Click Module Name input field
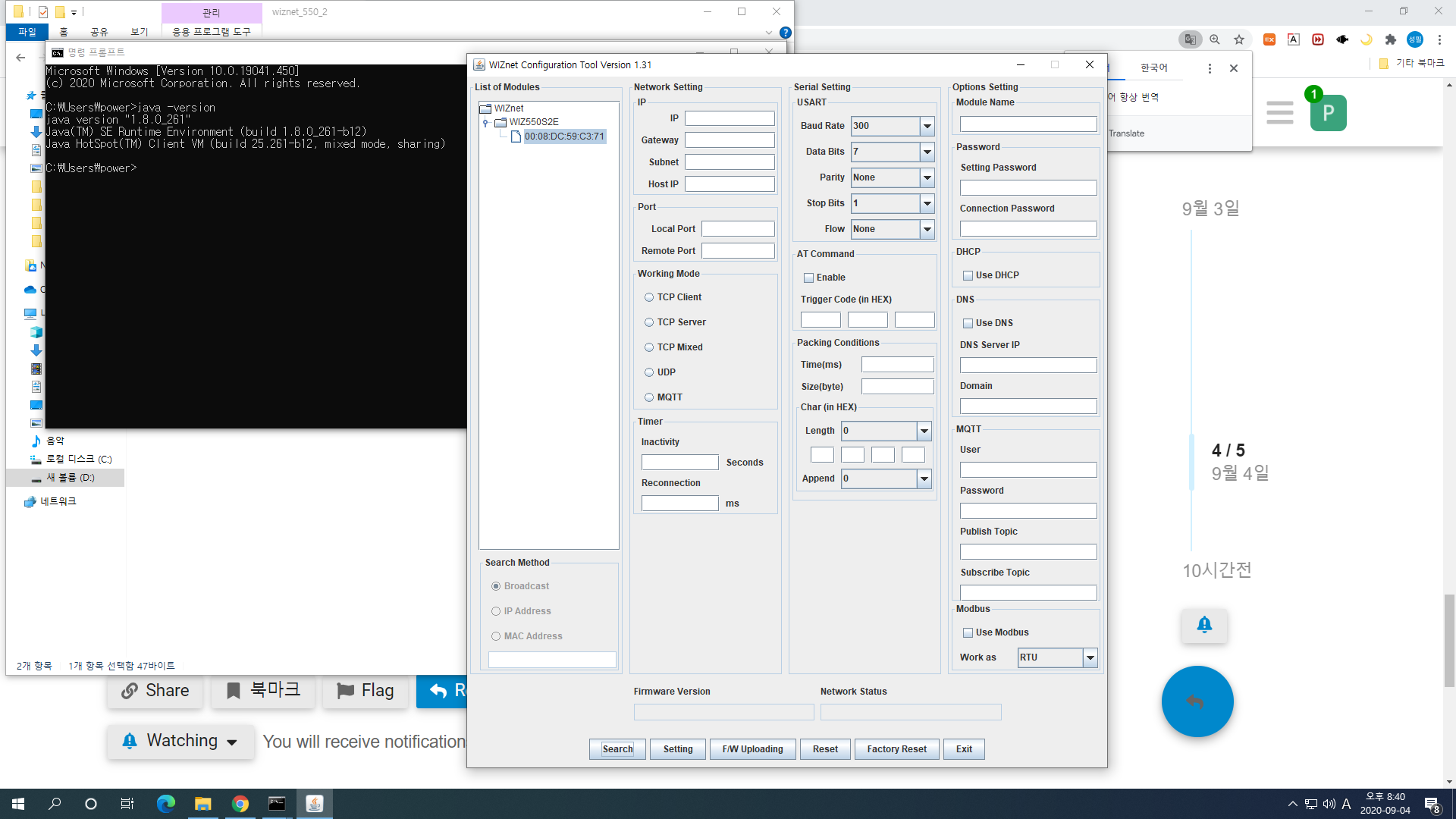Image resolution: width=1456 pixels, height=819 pixels. click(x=1028, y=124)
